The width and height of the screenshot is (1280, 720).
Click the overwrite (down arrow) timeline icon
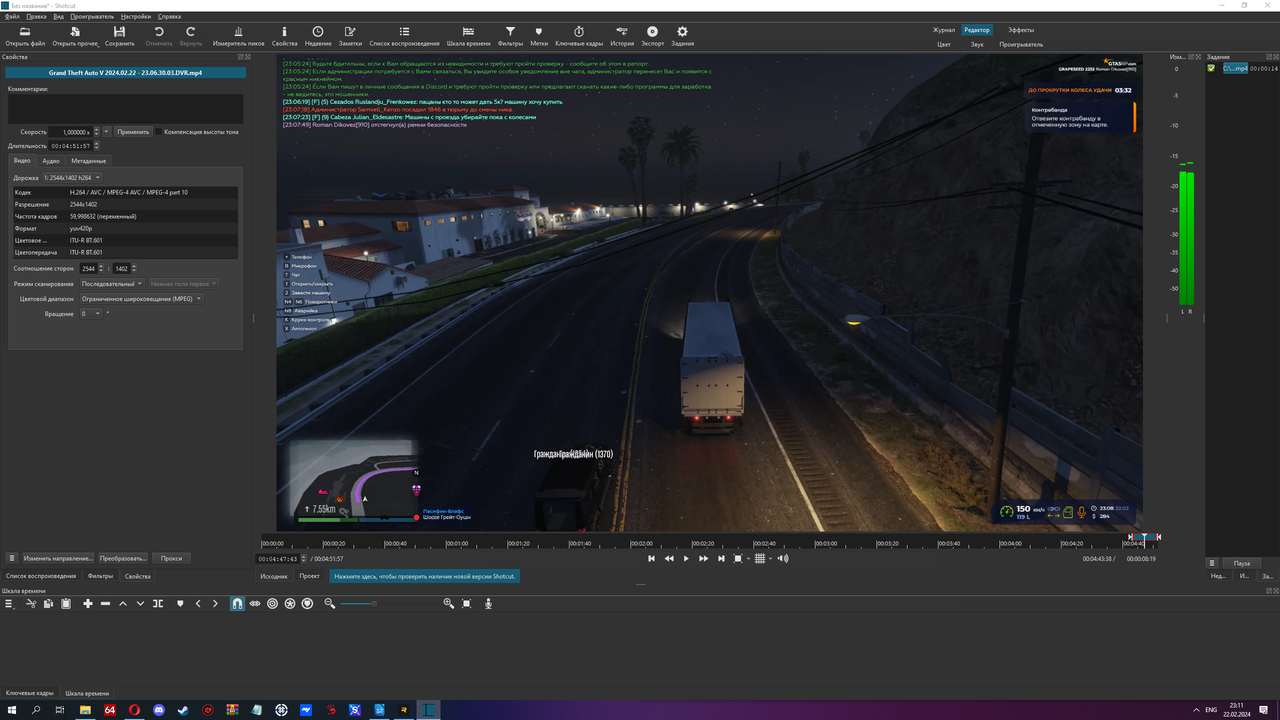coord(140,604)
